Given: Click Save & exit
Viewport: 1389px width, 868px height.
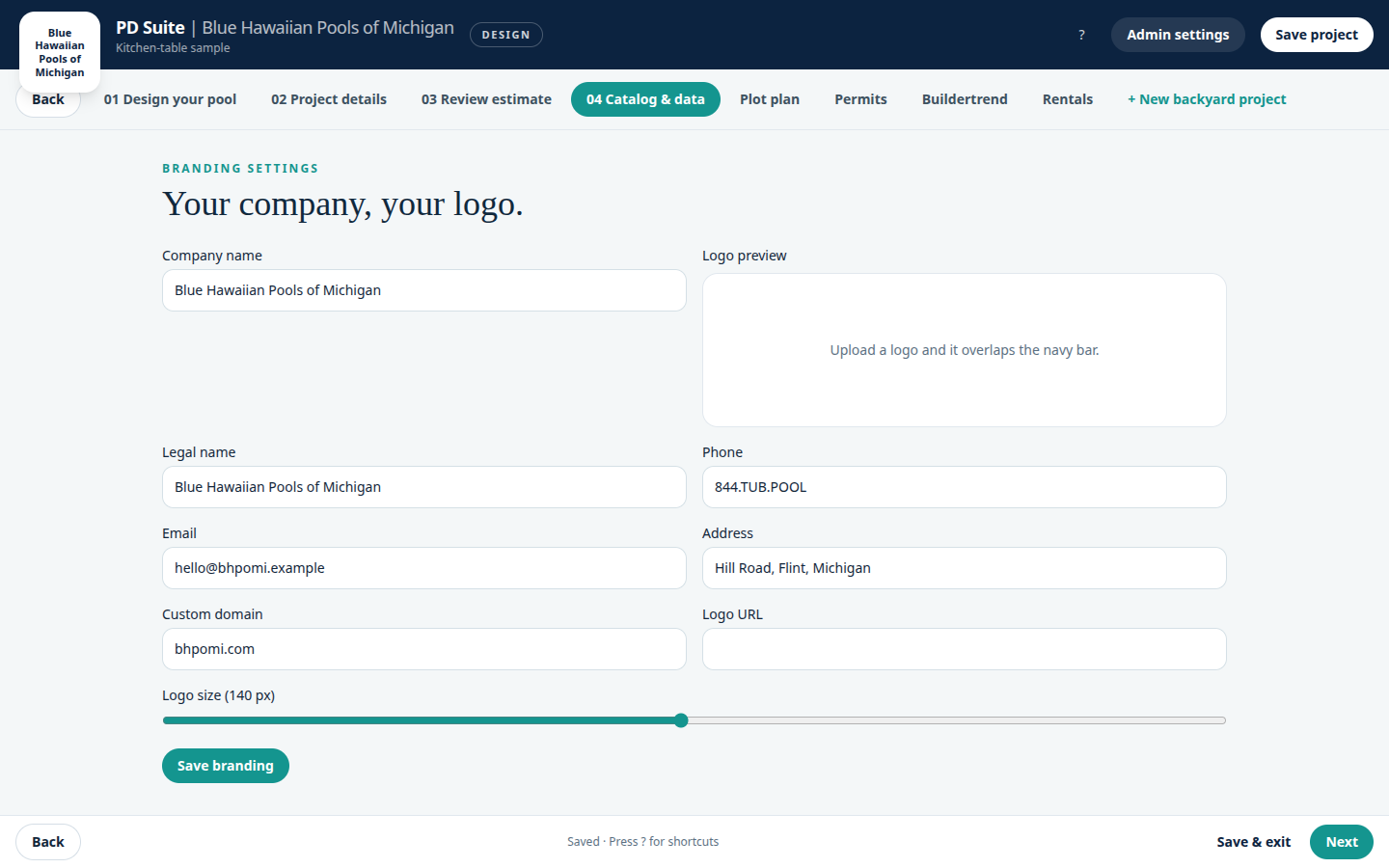Looking at the screenshot, I should point(1253,842).
